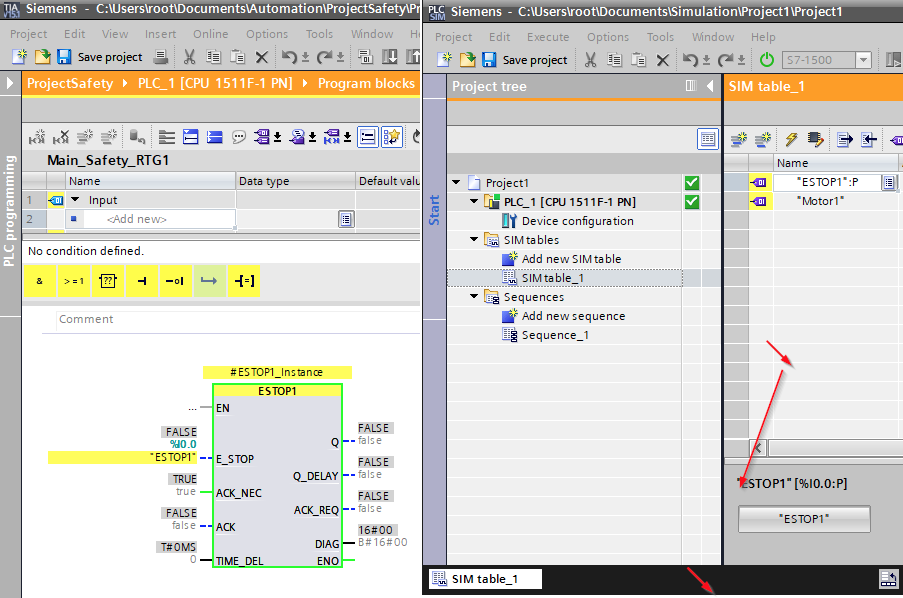Viewport: 903px width, 598px height.
Task: Insert negate binary input favorite icon
Action: [176, 281]
